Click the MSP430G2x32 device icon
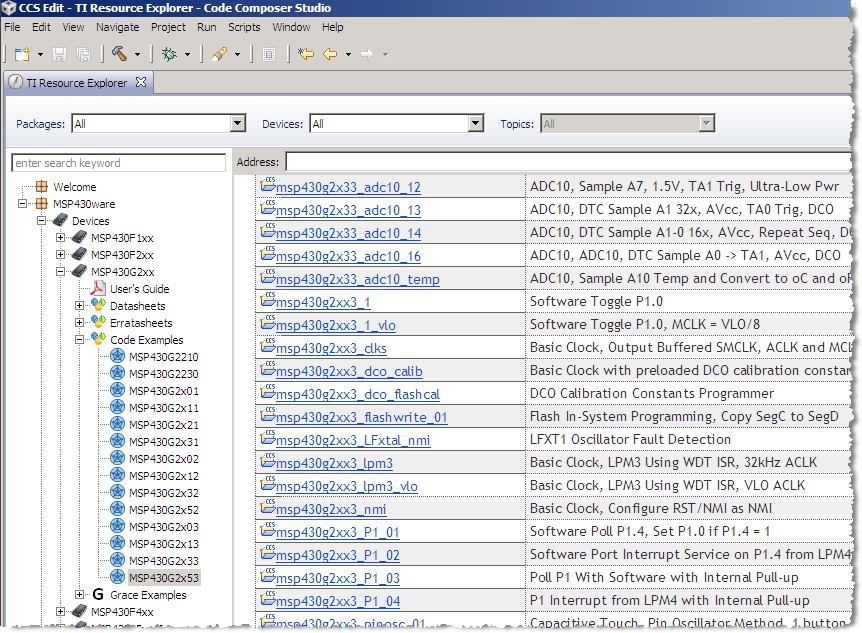Screen dimensions: 862x633 point(117,492)
